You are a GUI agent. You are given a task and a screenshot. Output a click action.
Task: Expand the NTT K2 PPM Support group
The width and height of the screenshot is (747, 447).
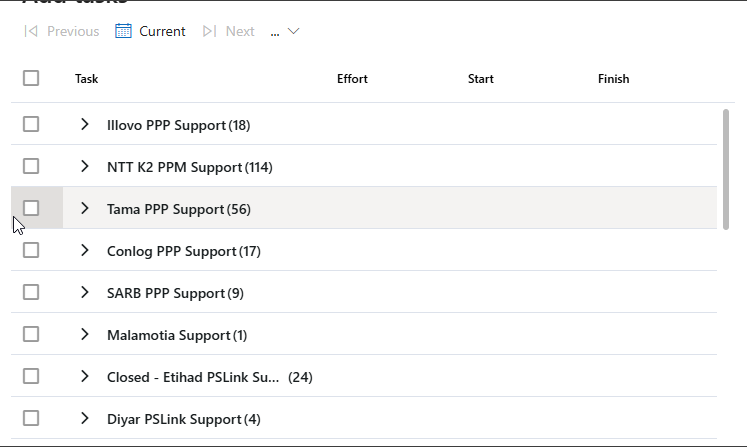point(85,166)
